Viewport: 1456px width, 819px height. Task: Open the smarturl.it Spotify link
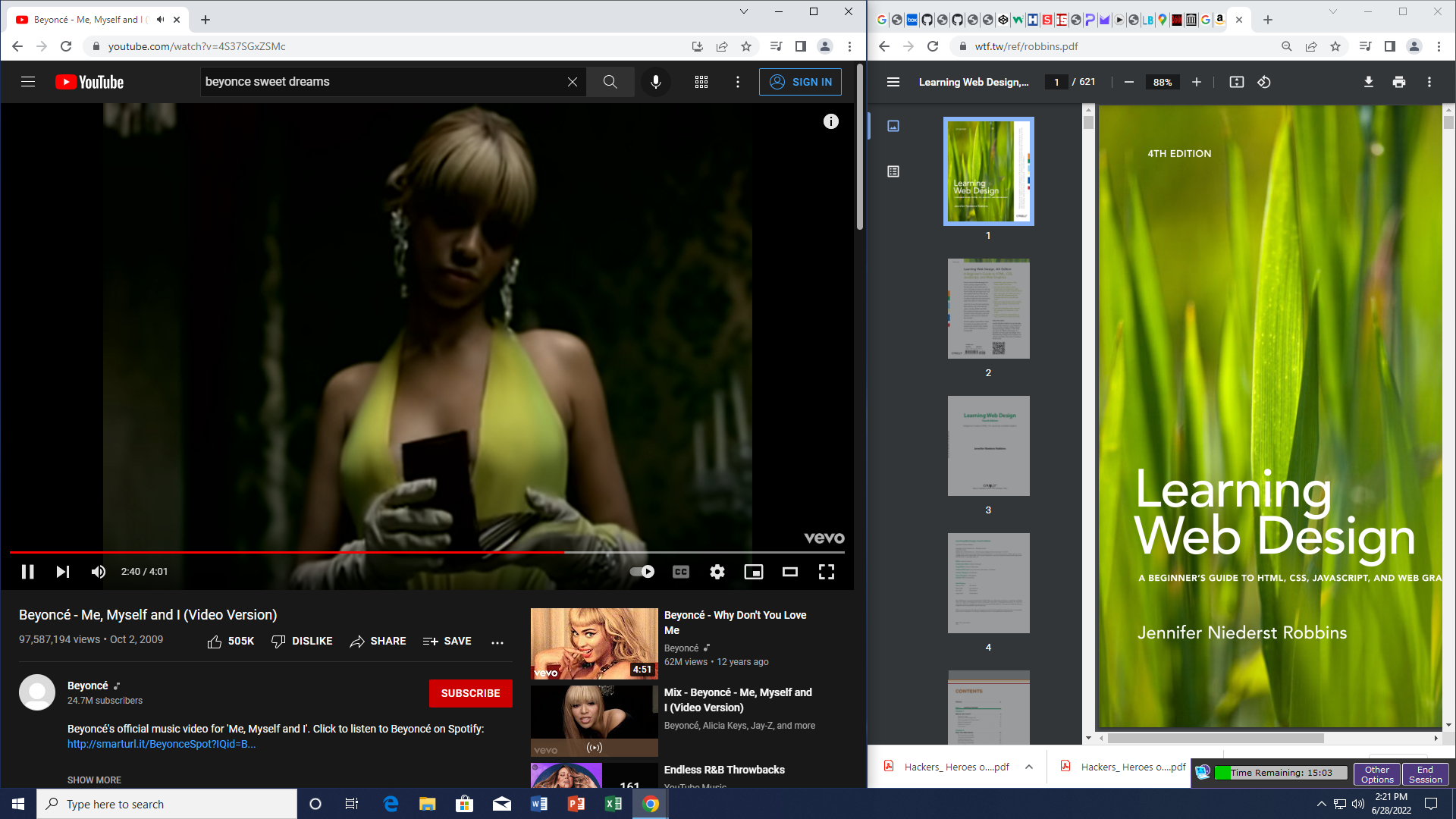pyautogui.click(x=161, y=744)
